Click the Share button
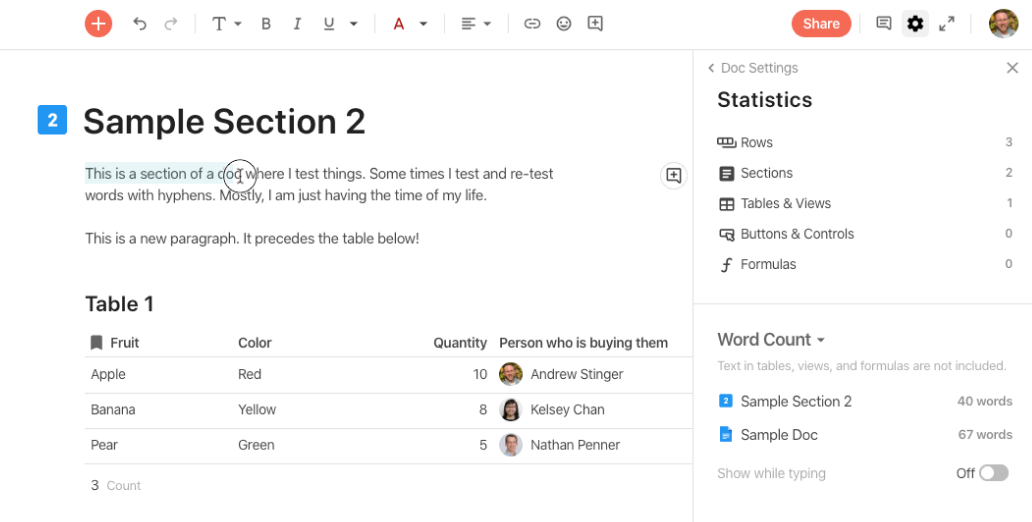Screen dimensions: 1032x522 click(821, 24)
